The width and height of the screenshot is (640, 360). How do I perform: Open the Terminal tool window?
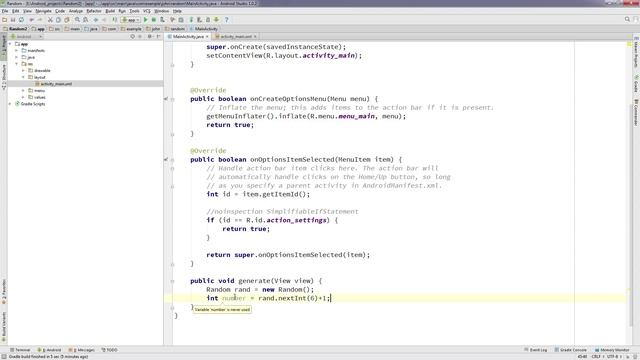coord(20,350)
